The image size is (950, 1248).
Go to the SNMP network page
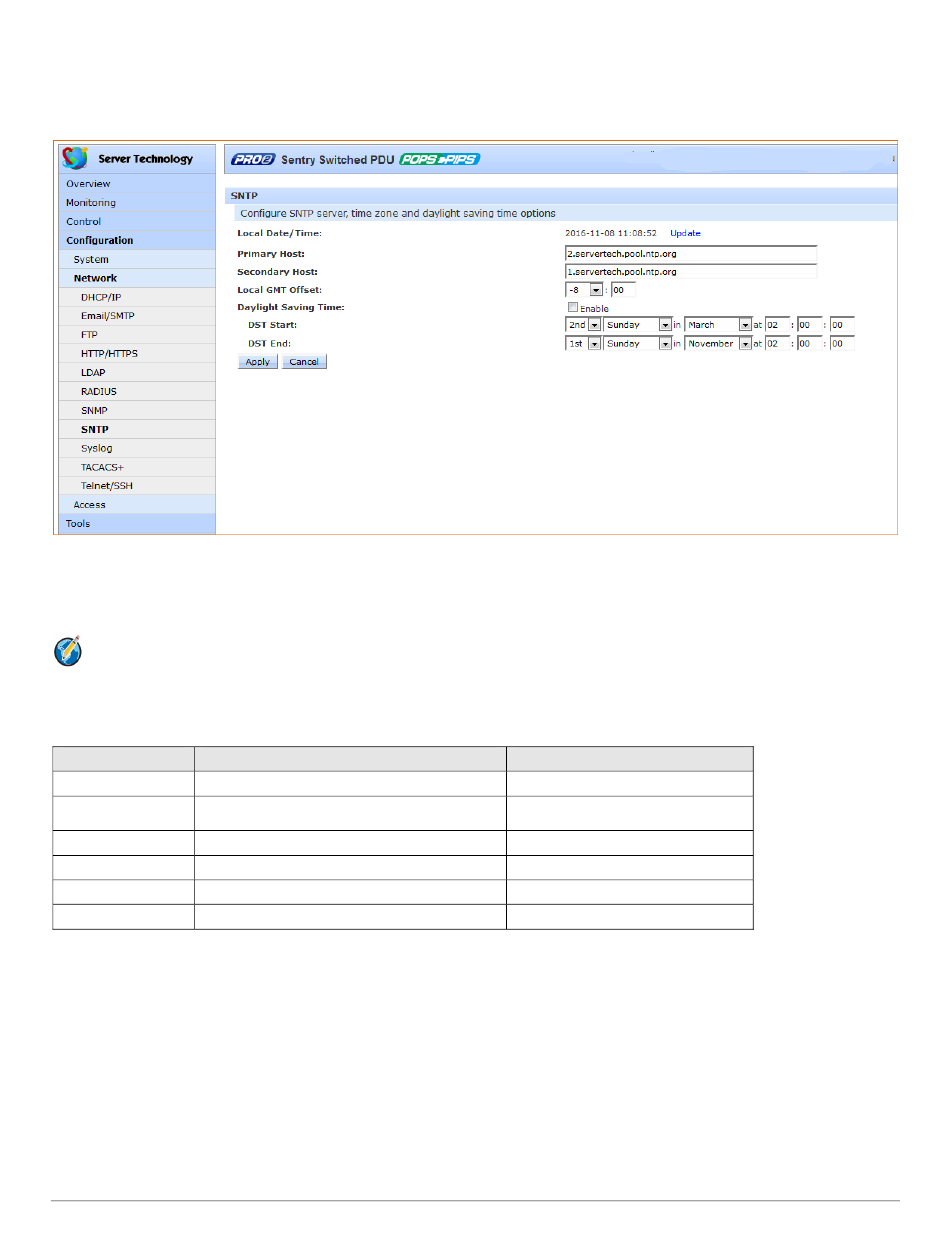pyautogui.click(x=94, y=411)
